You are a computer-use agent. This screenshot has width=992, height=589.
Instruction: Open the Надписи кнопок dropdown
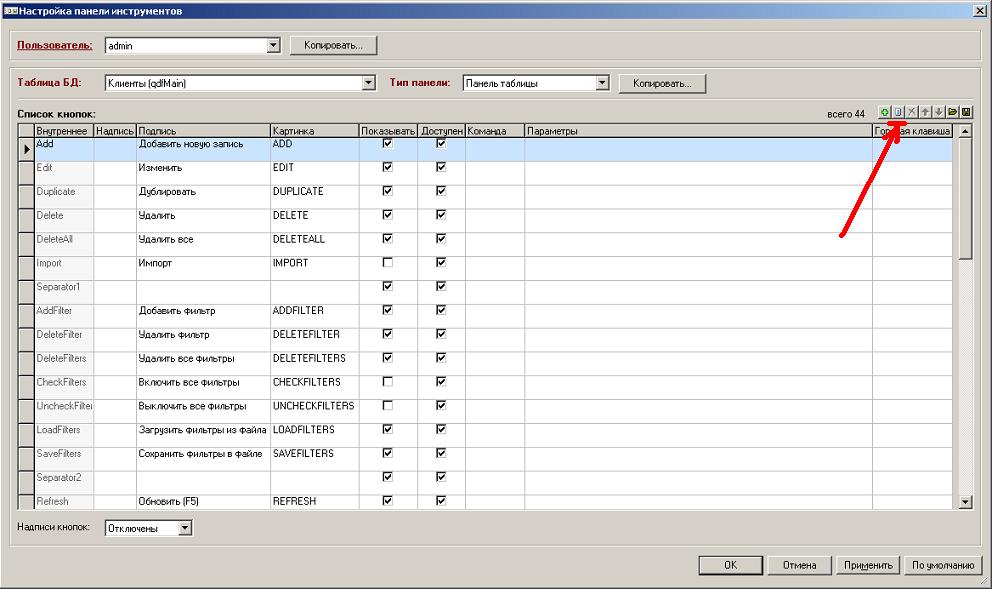(184, 528)
